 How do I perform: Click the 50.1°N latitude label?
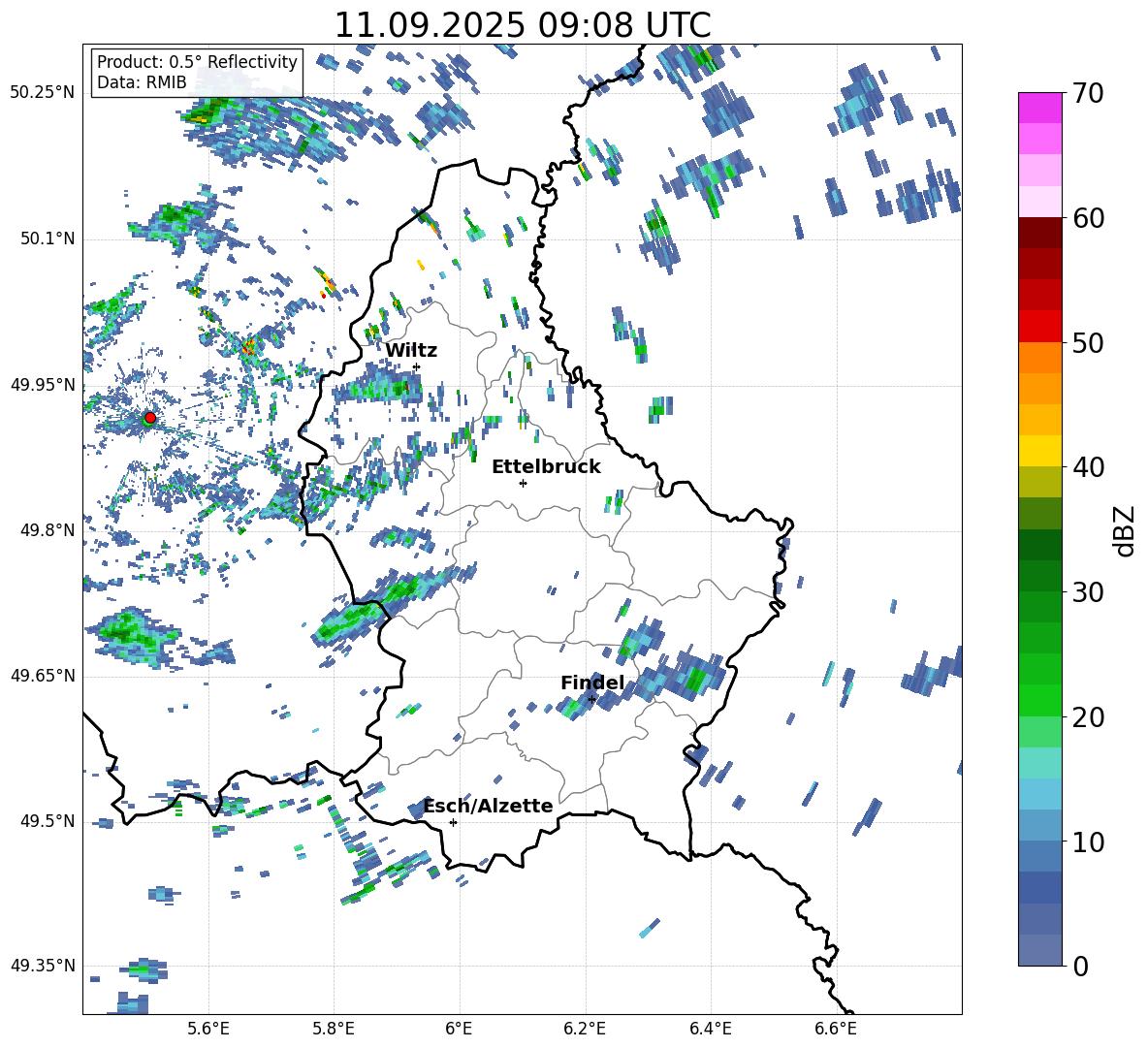pos(48,238)
